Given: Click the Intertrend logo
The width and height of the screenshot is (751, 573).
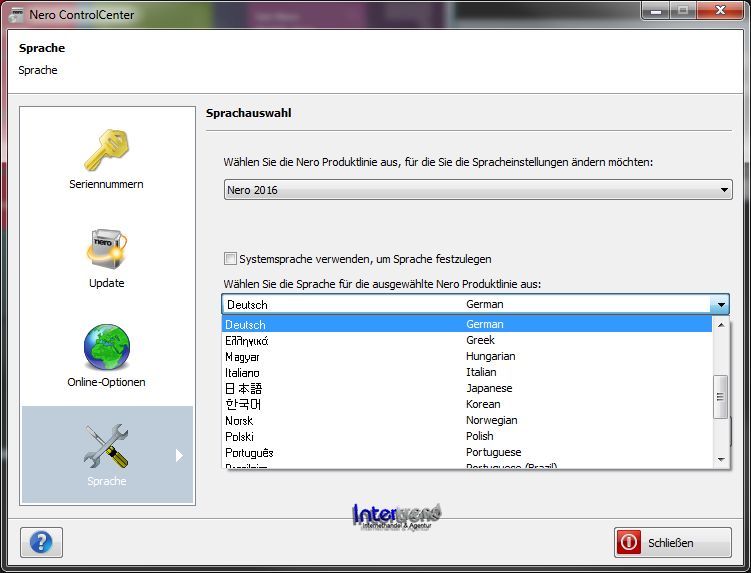Looking at the screenshot, I should click(x=396, y=515).
